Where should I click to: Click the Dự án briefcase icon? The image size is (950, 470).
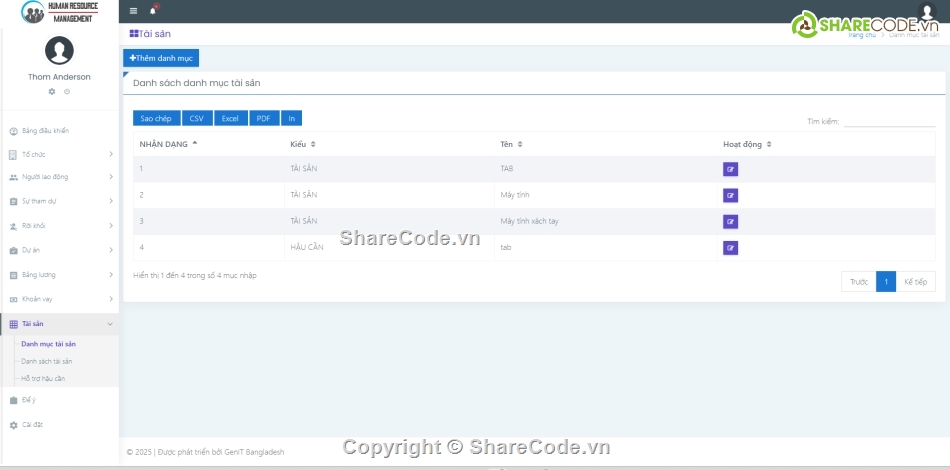[x=13, y=251]
